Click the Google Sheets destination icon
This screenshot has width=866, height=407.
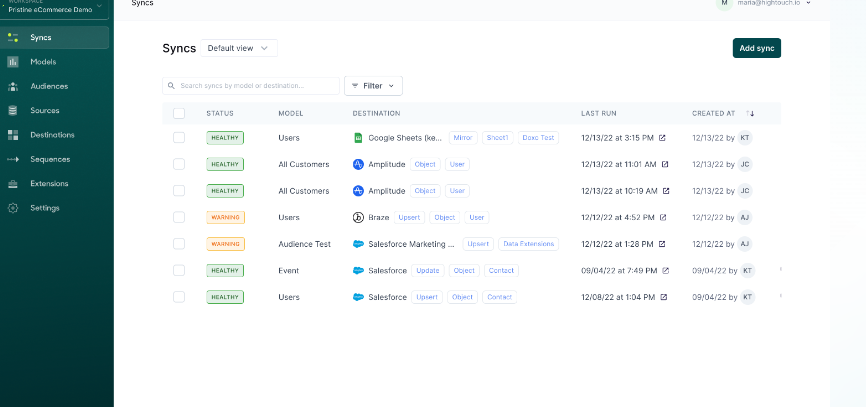(359, 138)
